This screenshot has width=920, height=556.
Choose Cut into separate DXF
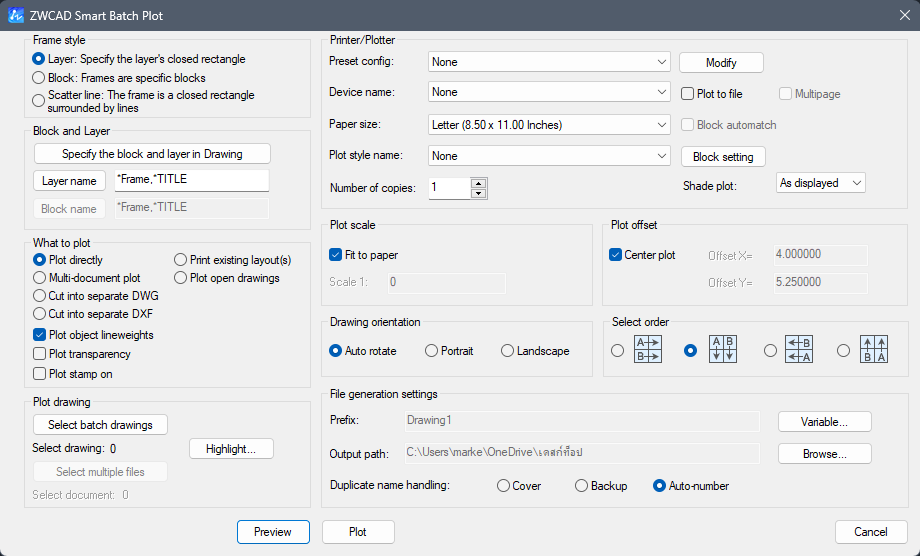point(39,314)
